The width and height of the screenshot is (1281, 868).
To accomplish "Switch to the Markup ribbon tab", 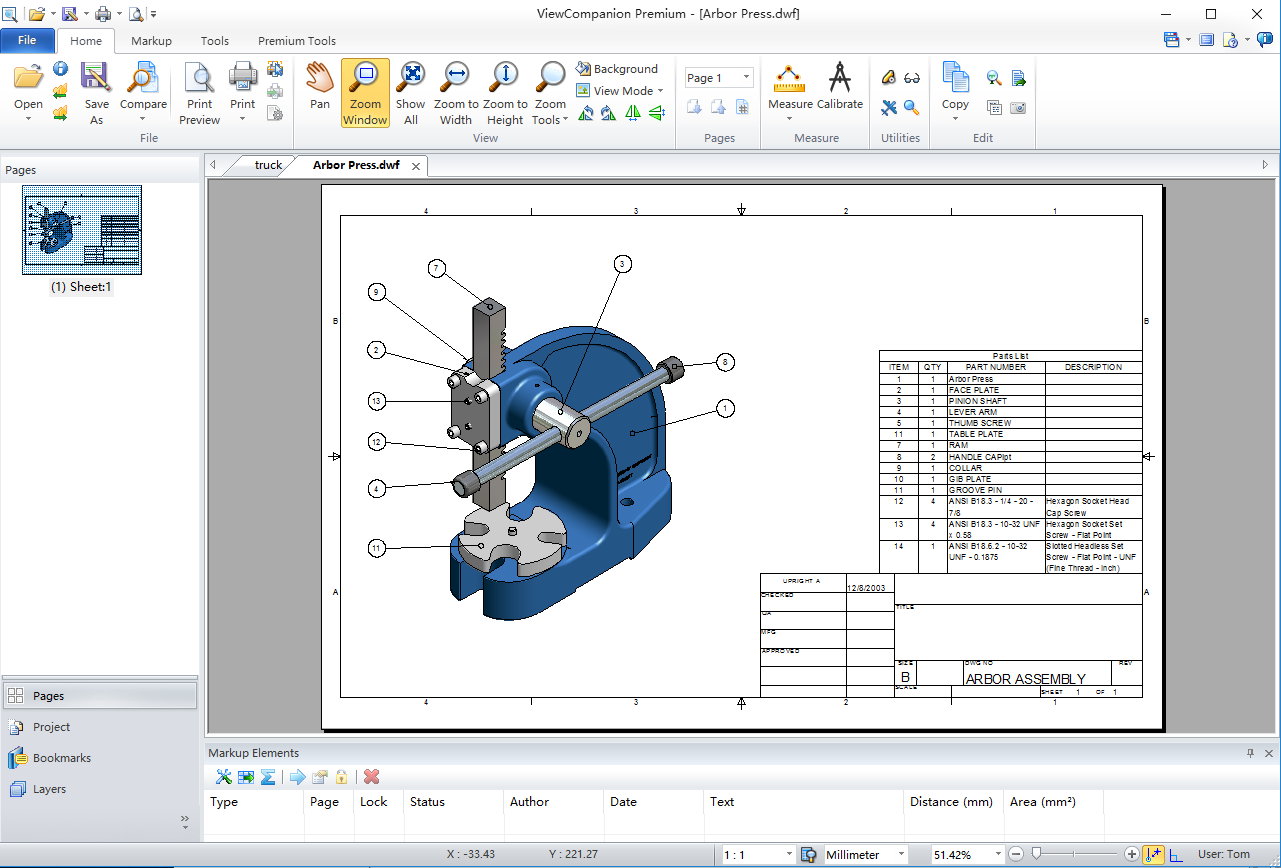I will 151,41.
